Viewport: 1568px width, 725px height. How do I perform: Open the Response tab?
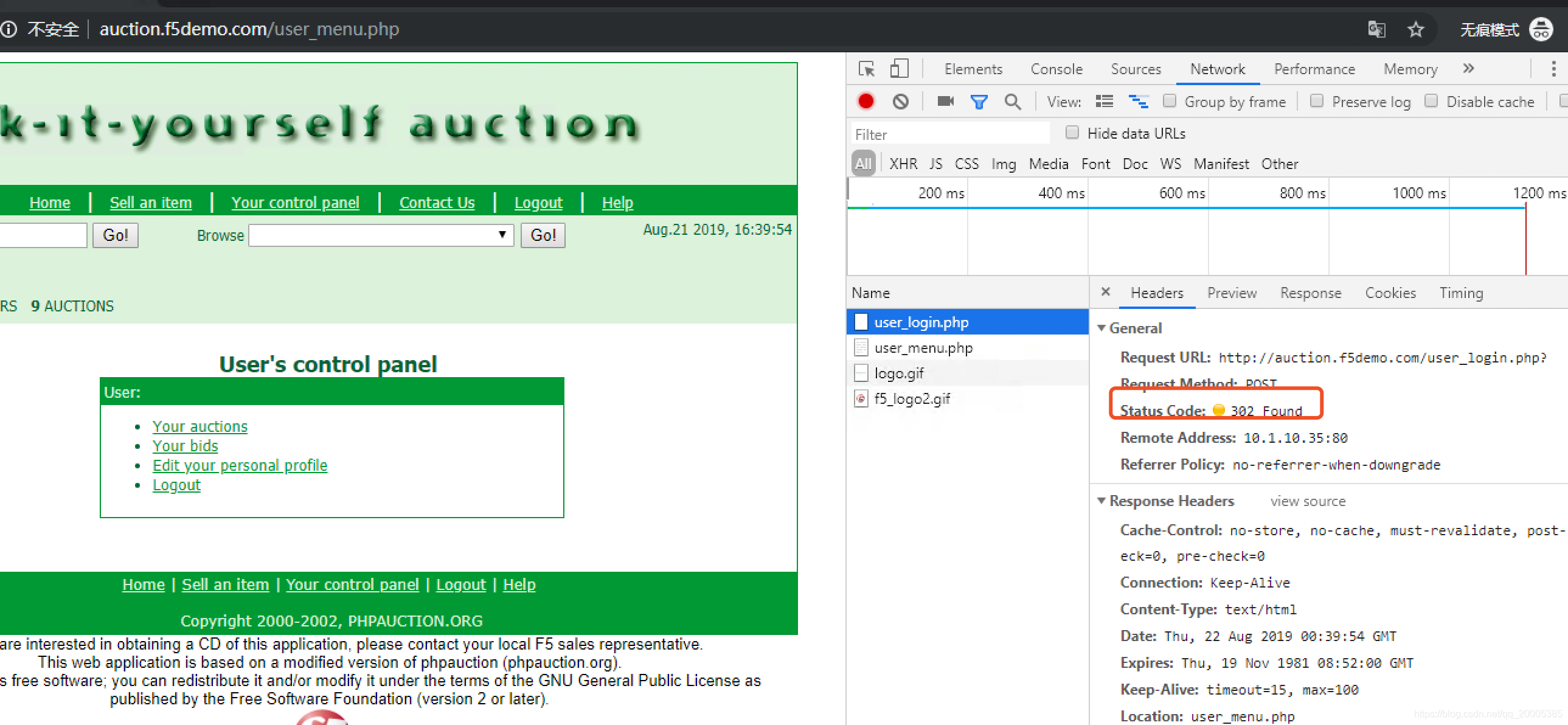(x=1310, y=293)
